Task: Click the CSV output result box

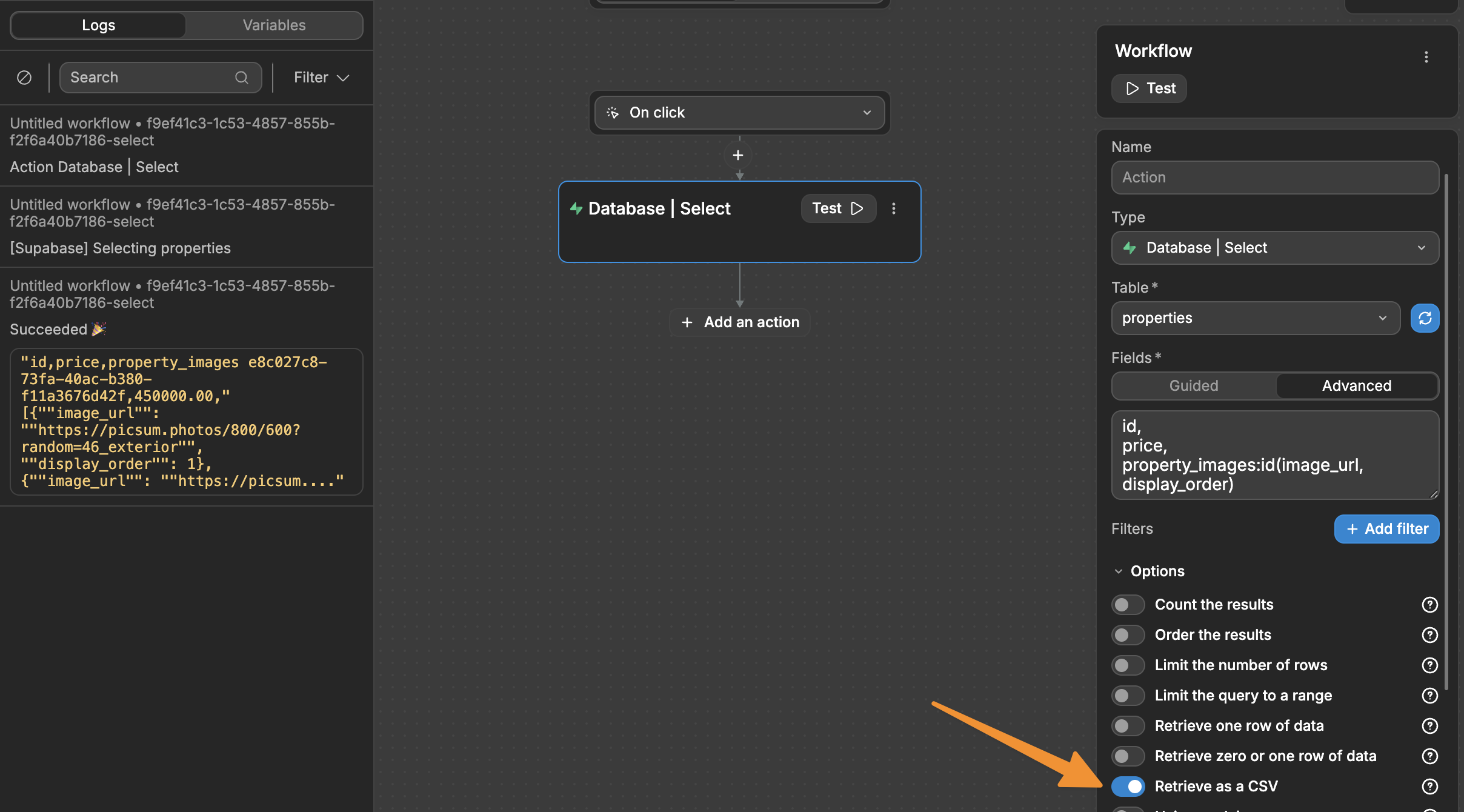Action: [187, 422]
